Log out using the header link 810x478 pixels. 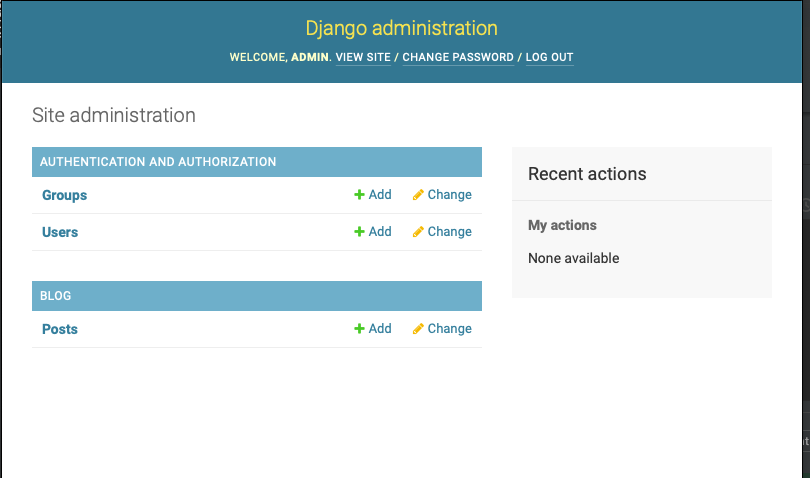549,58
